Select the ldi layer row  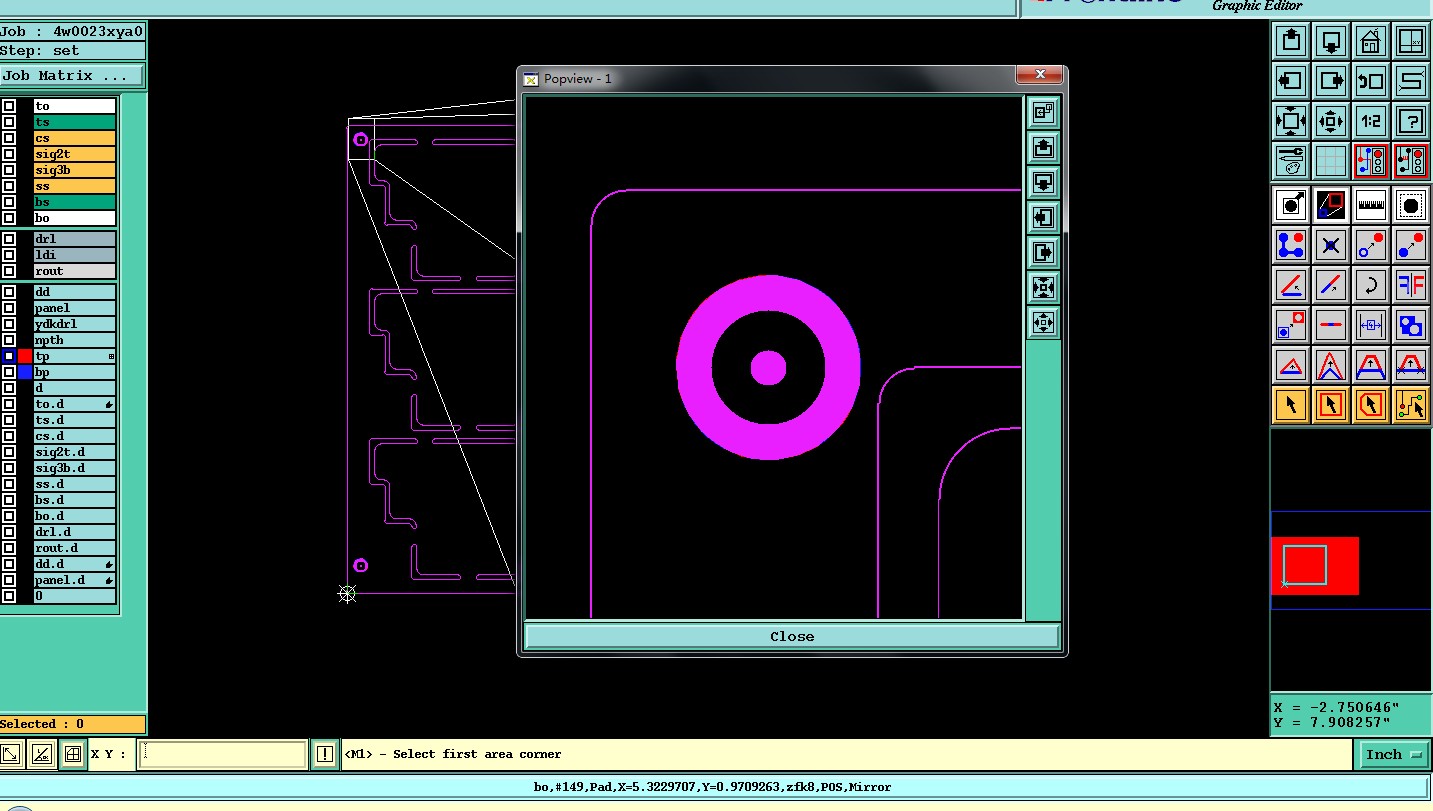point(74,255)
